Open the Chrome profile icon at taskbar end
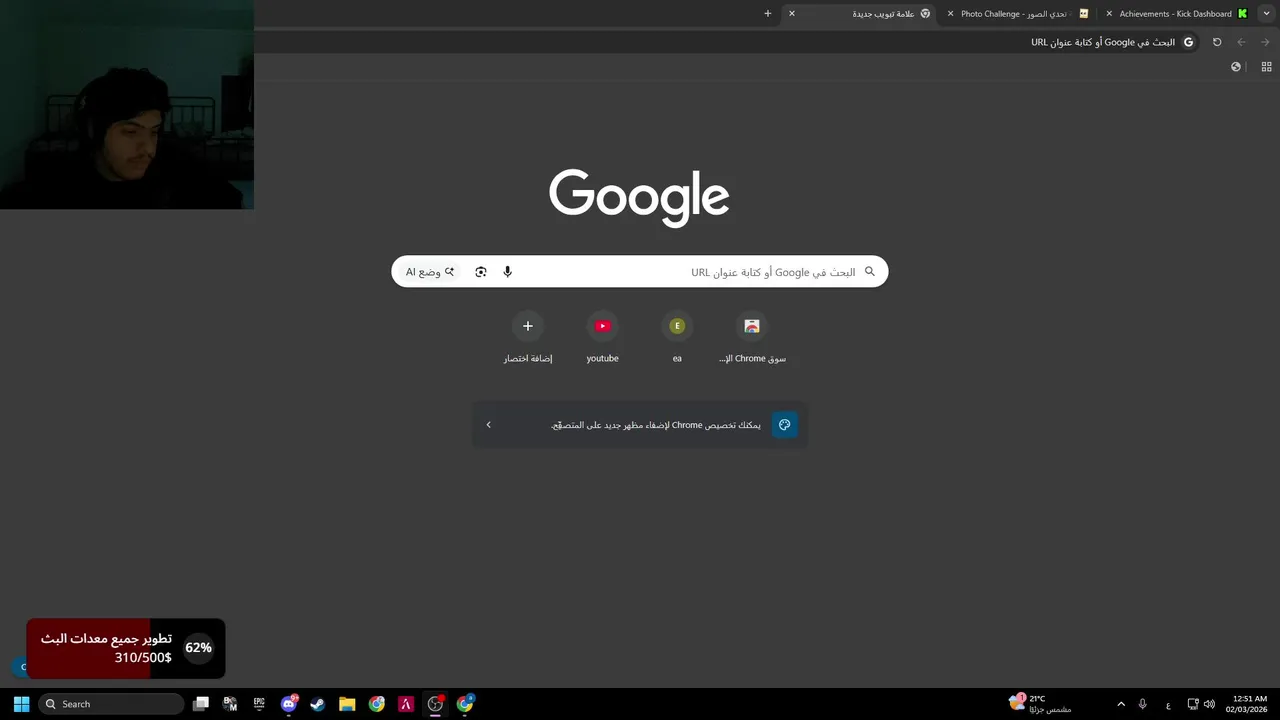This screenshot has width=1280, height=720. 465,704
